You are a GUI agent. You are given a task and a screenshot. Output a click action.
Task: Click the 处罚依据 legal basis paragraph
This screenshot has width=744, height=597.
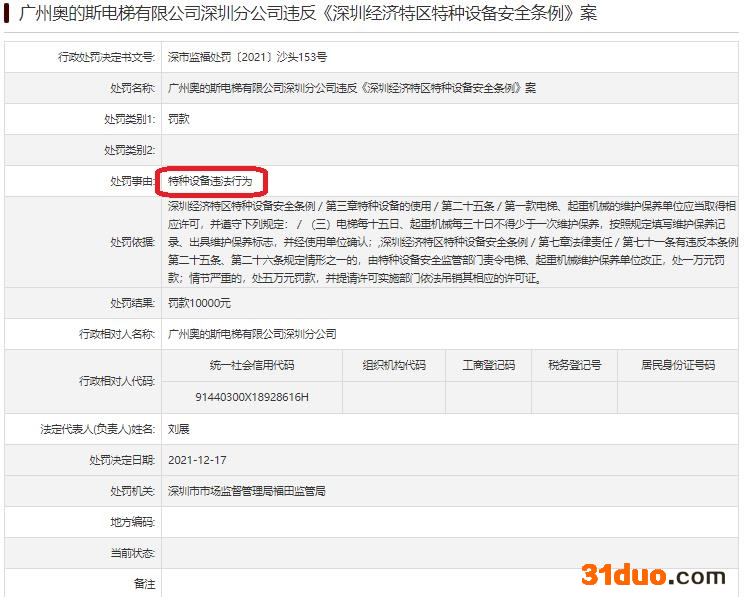(x=452, y=242)
